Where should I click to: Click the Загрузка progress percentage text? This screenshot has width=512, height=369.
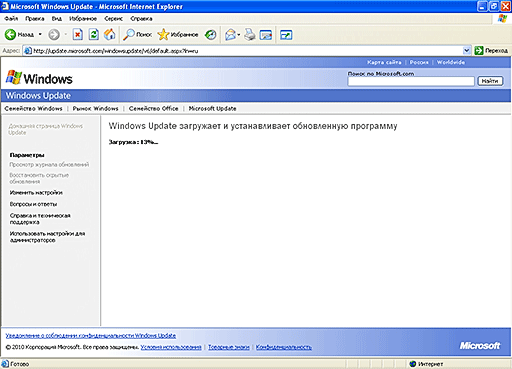click(x=133, y=142)
